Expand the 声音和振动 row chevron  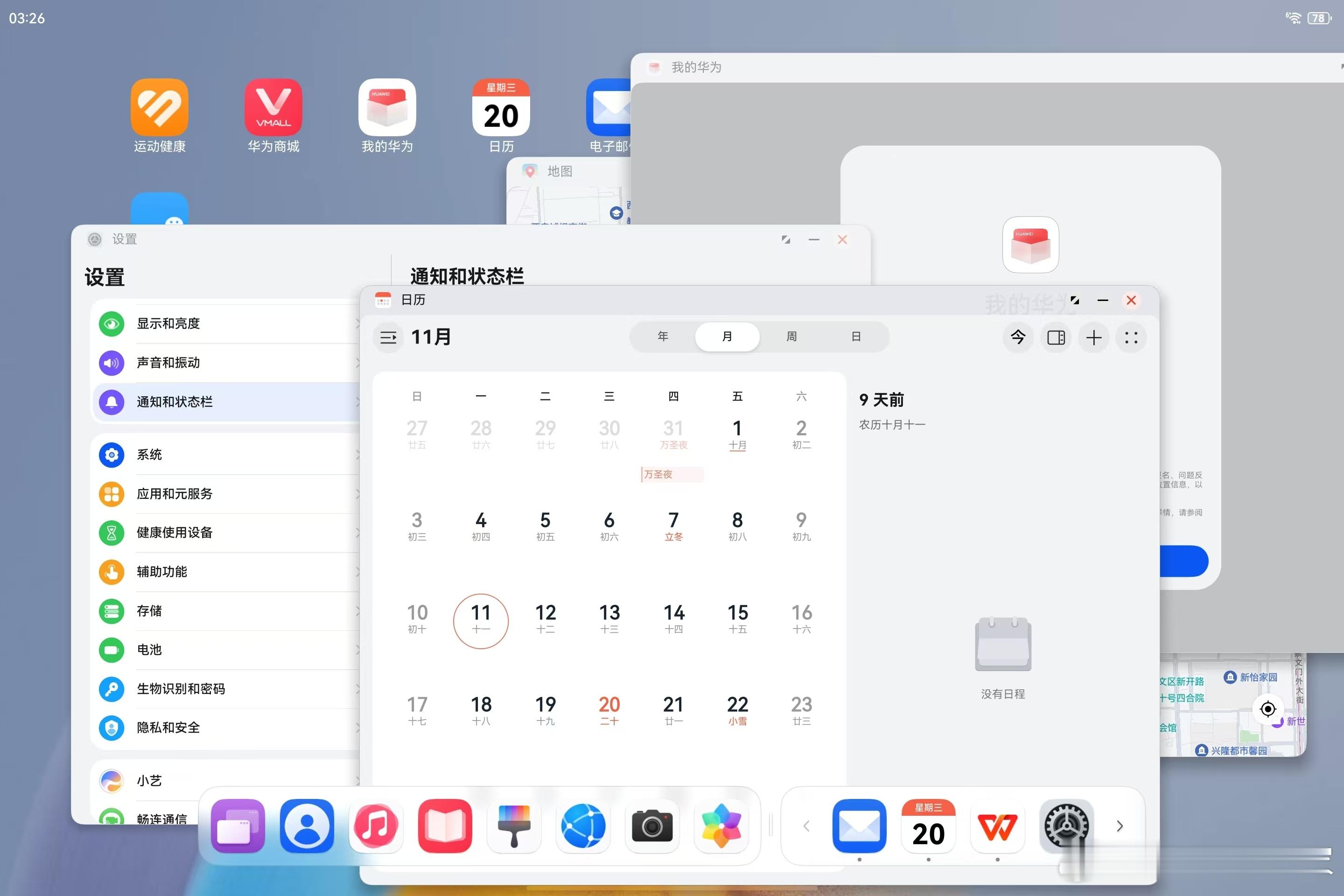point(357,363)
